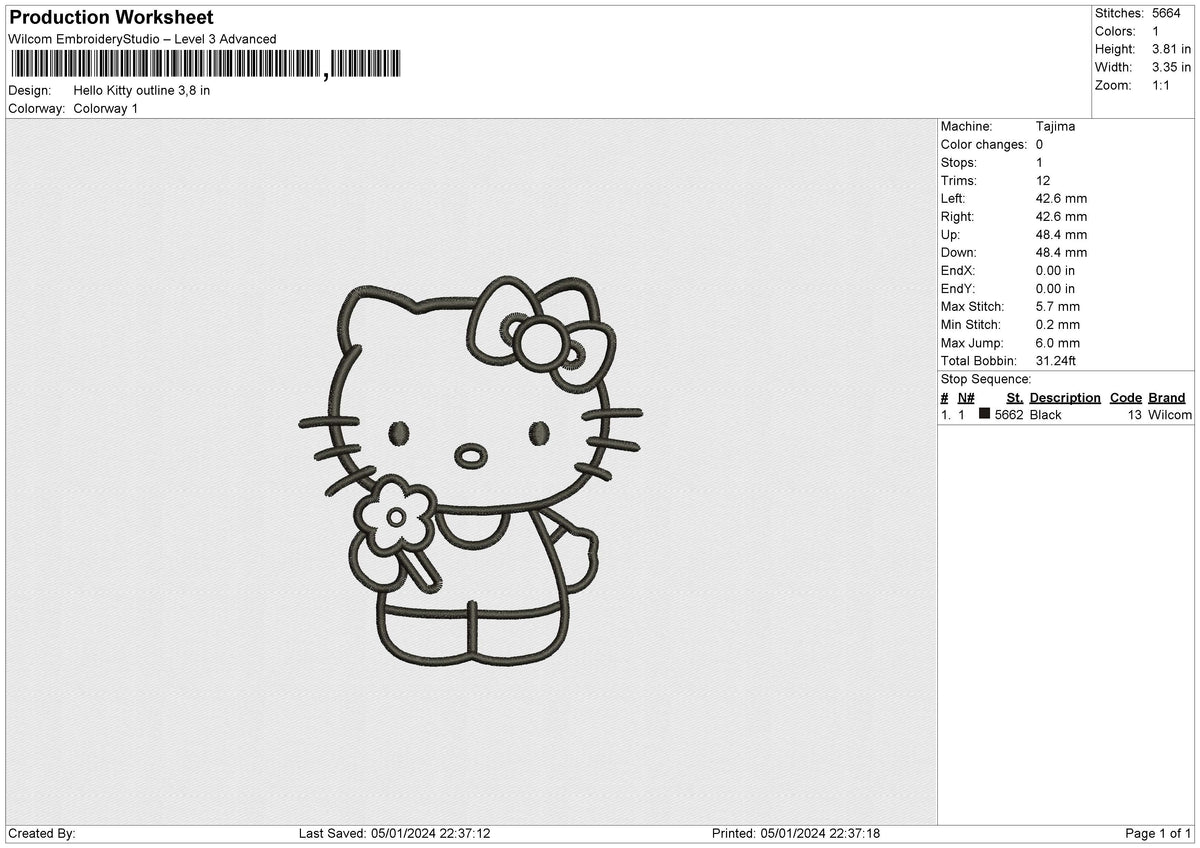
Task: Select the EndY value "0.00 in"
Action: [1056, 288]
